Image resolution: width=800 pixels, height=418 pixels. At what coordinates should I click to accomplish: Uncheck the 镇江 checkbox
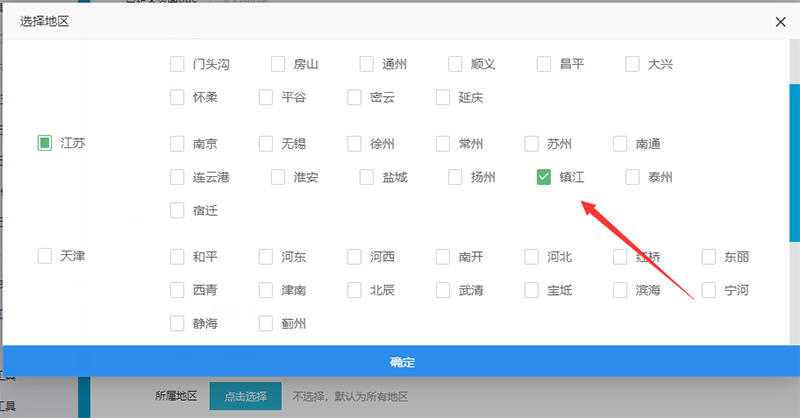point(544,177)
